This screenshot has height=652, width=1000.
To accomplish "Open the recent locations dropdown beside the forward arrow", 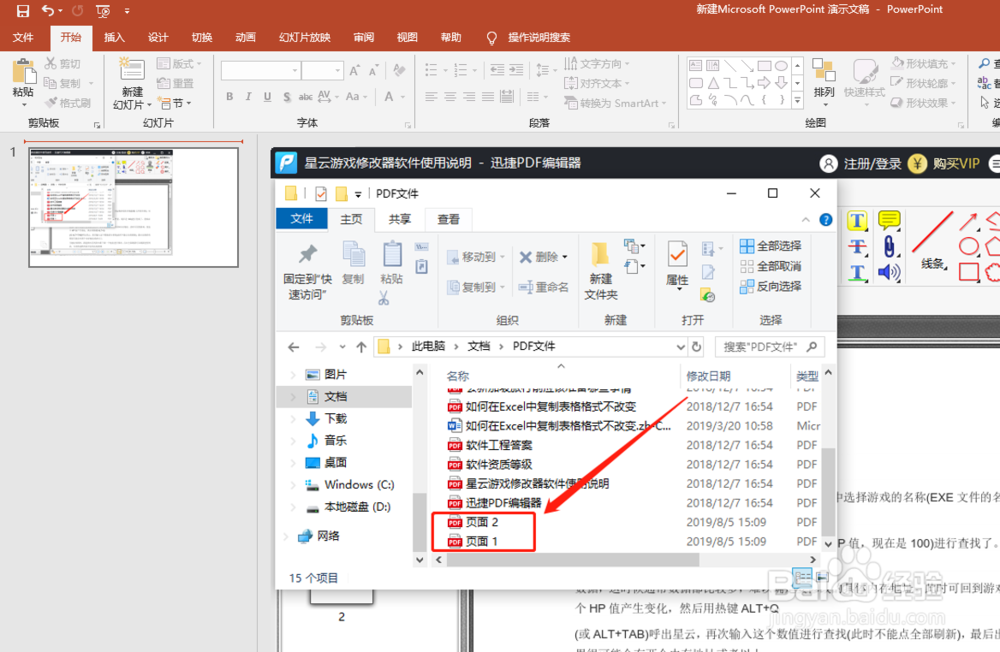I will [342, 347].
